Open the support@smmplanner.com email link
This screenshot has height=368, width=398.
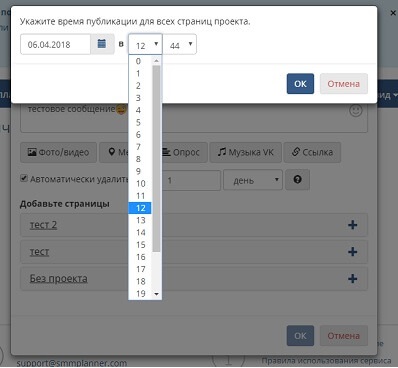coord(72,363)
